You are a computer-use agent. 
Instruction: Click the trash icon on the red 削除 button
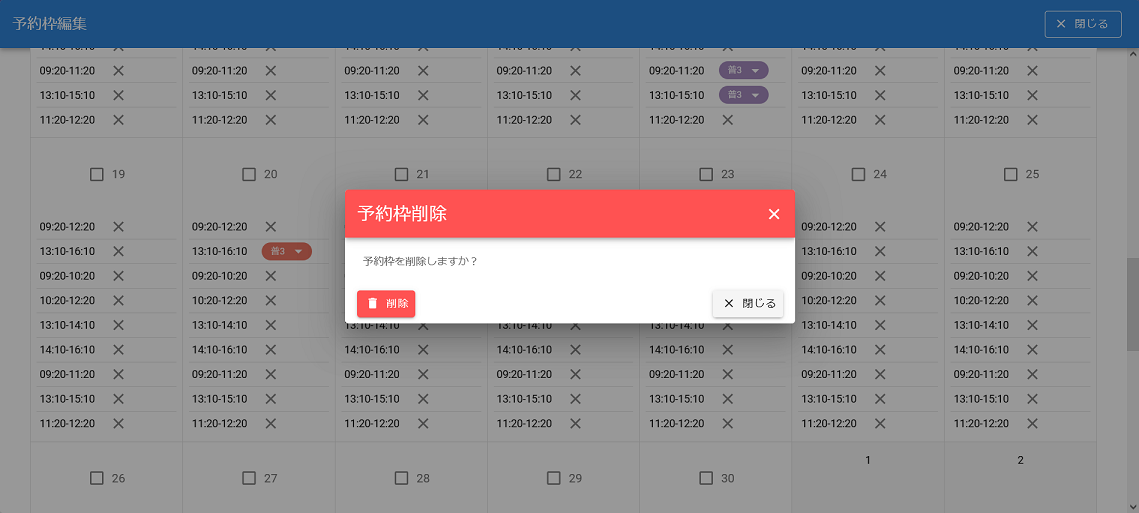coord(373,303)
